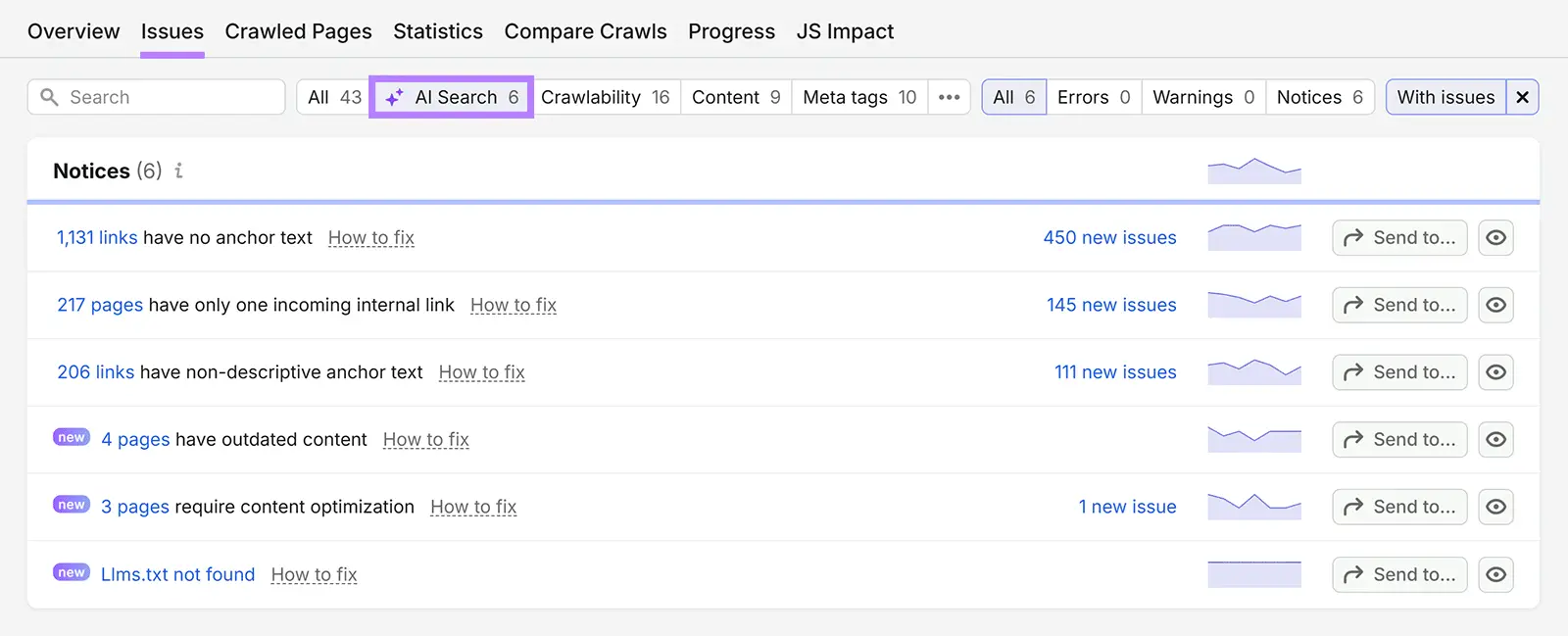The width and height of the screenshot is (1568, 636).
Task: Open the Statistics tab
Action: point(438,31)
